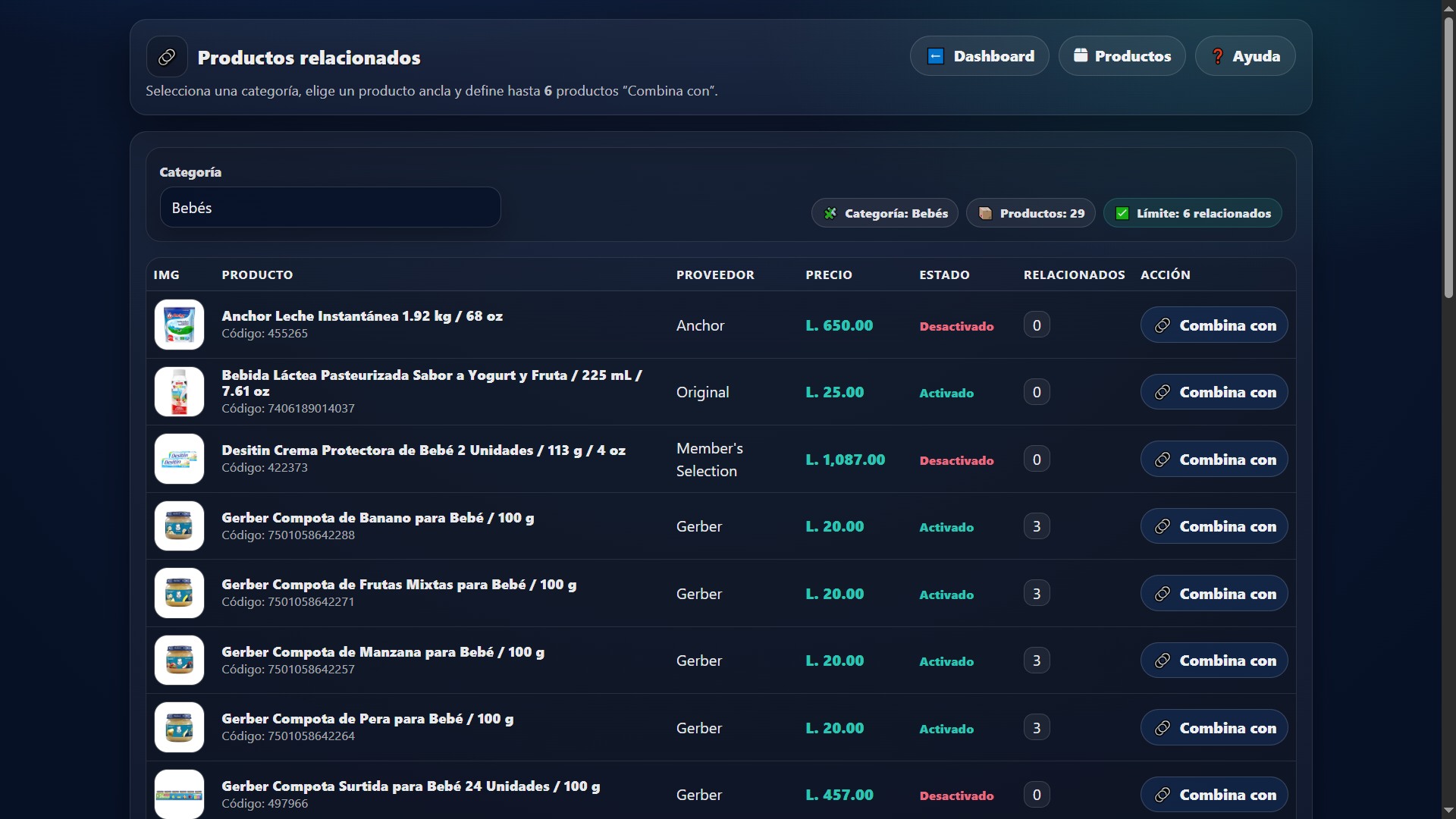The width and height of the screenshot is (1456, 819).
Task: Open the Dashboard page
Action: pyautogui.click(x=979, y=56)
